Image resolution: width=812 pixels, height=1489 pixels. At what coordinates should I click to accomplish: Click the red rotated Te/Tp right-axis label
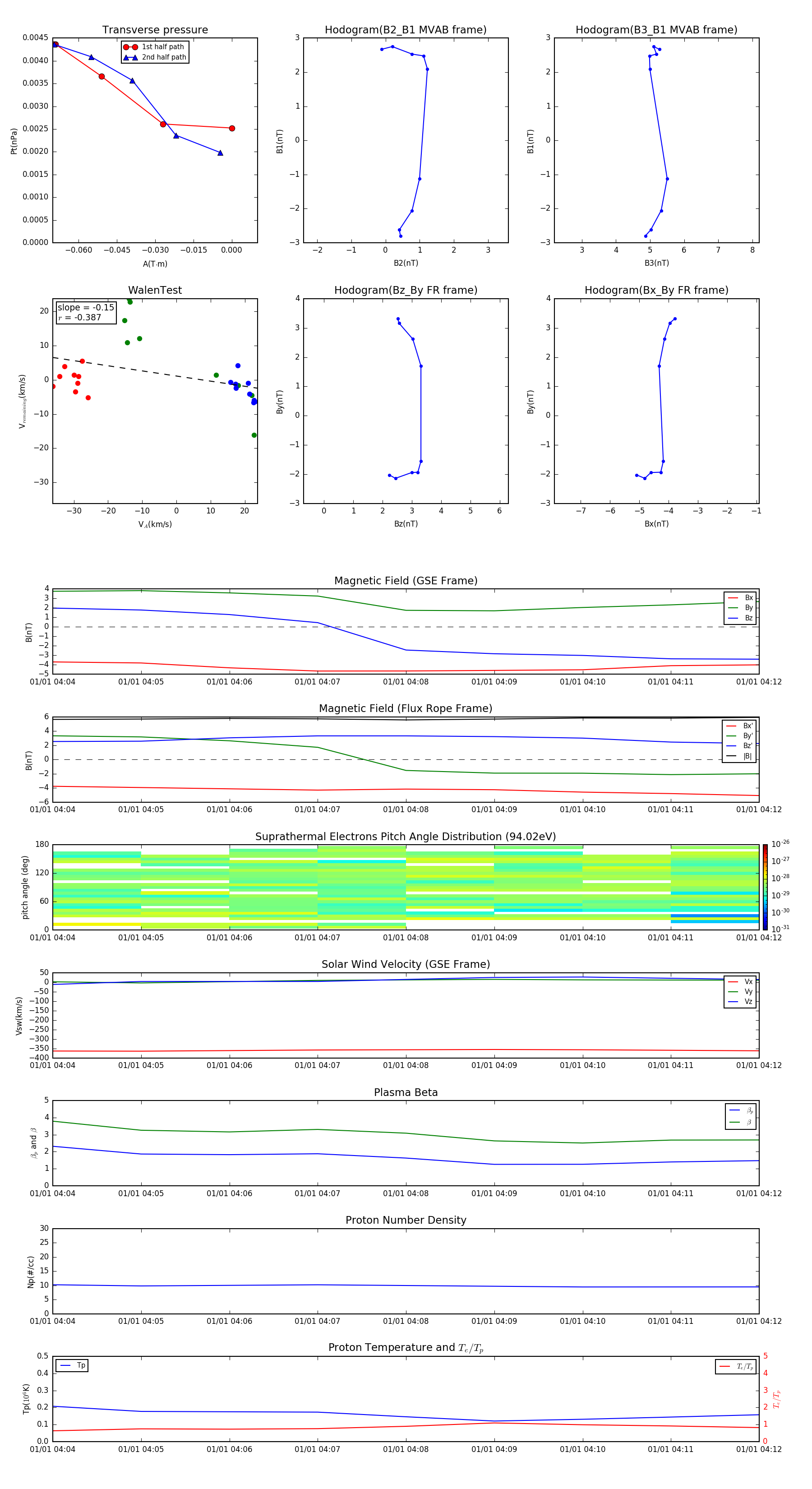[x=777, y=1399]
